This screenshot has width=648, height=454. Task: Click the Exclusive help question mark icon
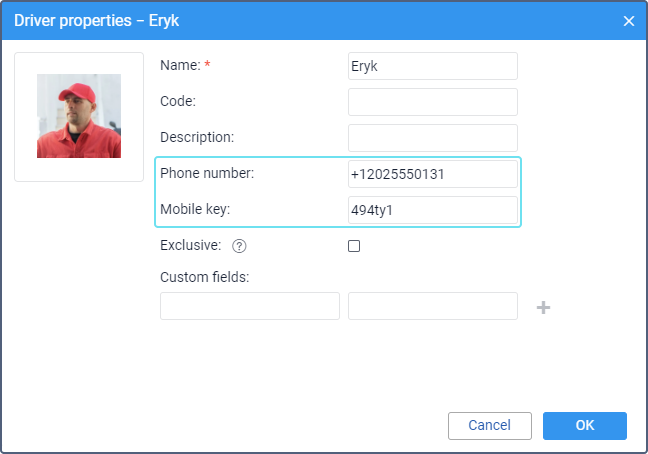click(238, 246)
